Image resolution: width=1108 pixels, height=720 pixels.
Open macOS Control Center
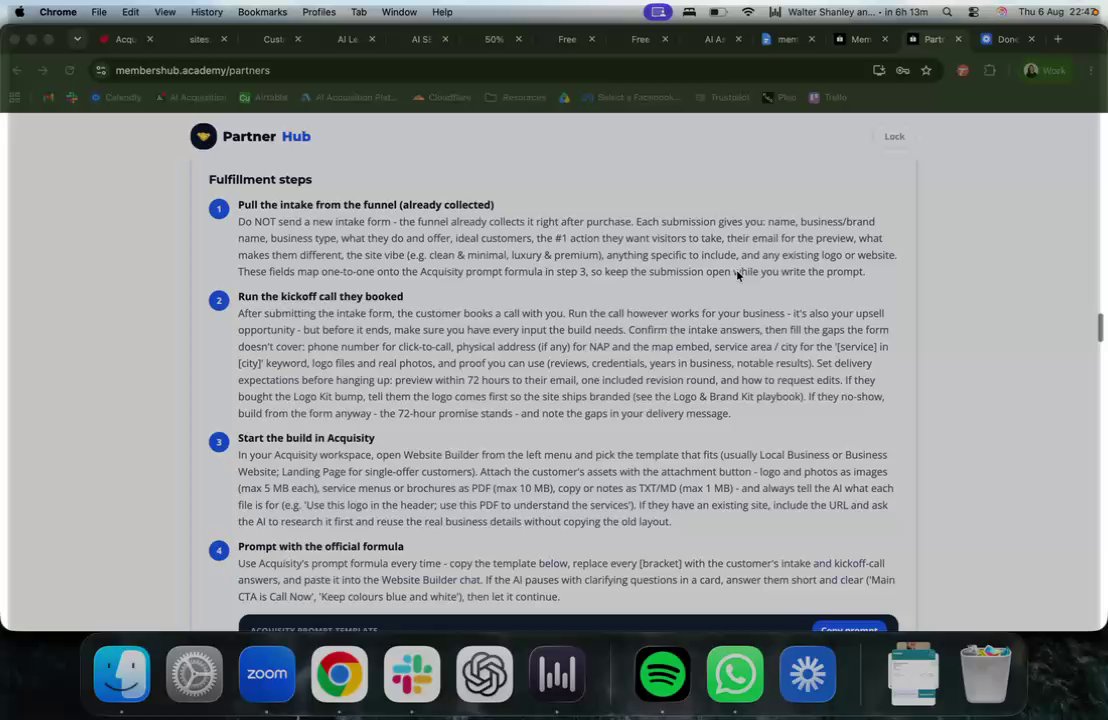tap(974, 12)
